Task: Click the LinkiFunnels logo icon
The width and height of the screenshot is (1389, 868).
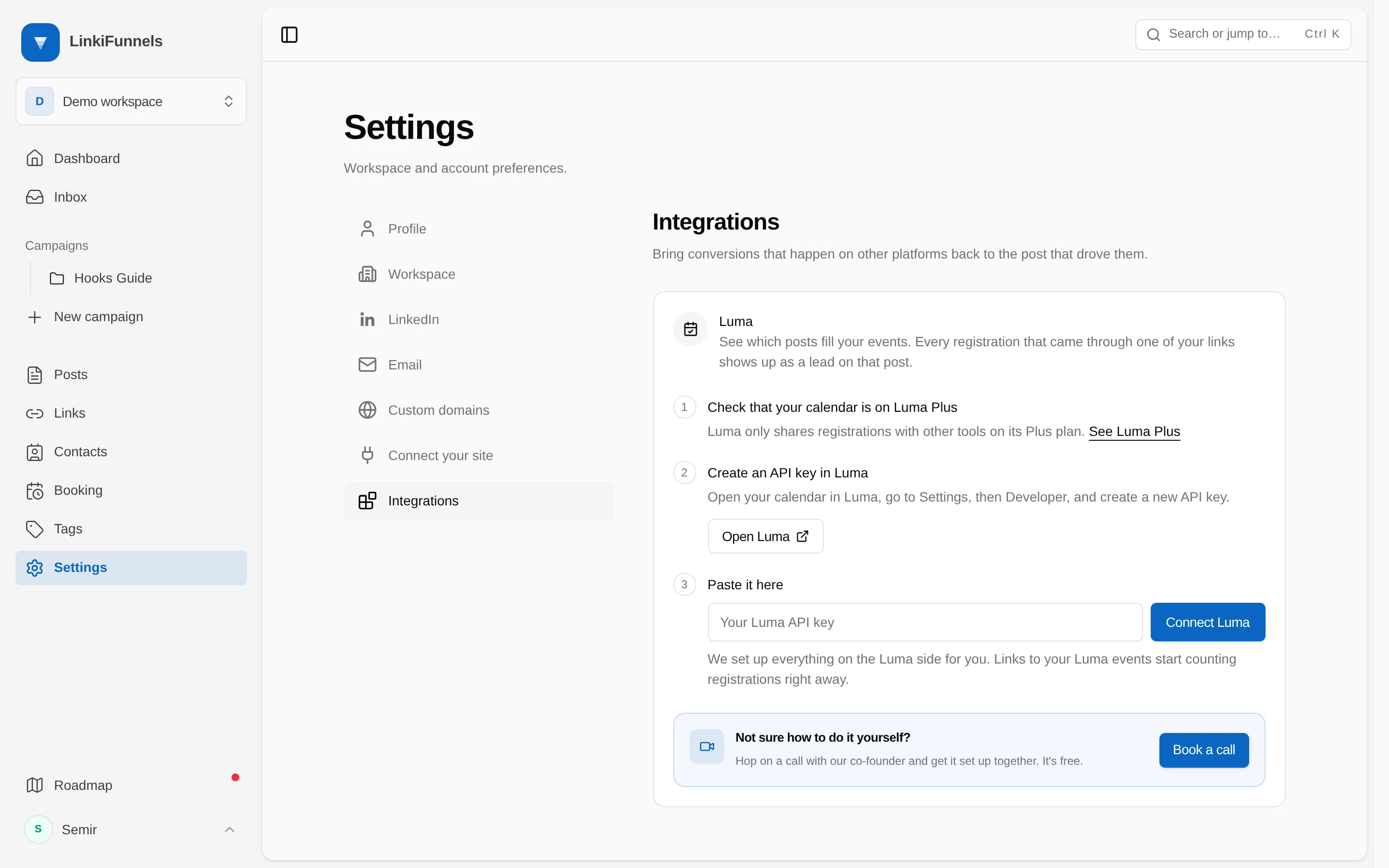Action: [40, 42]
